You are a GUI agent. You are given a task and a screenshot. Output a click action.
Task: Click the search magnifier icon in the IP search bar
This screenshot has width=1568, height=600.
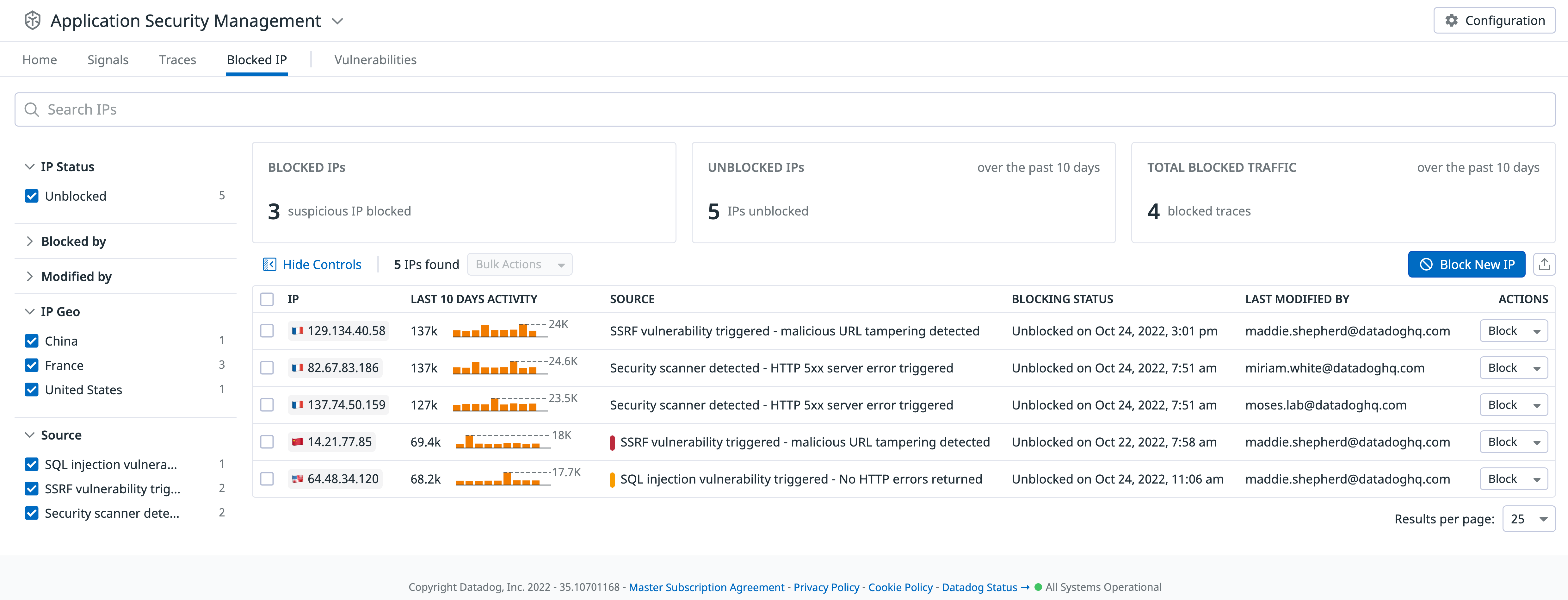coord(32,109)
